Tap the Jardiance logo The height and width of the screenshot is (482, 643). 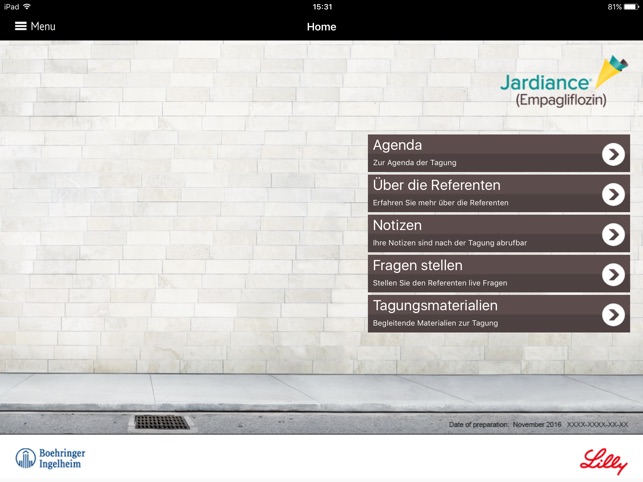tap(563, 81)
